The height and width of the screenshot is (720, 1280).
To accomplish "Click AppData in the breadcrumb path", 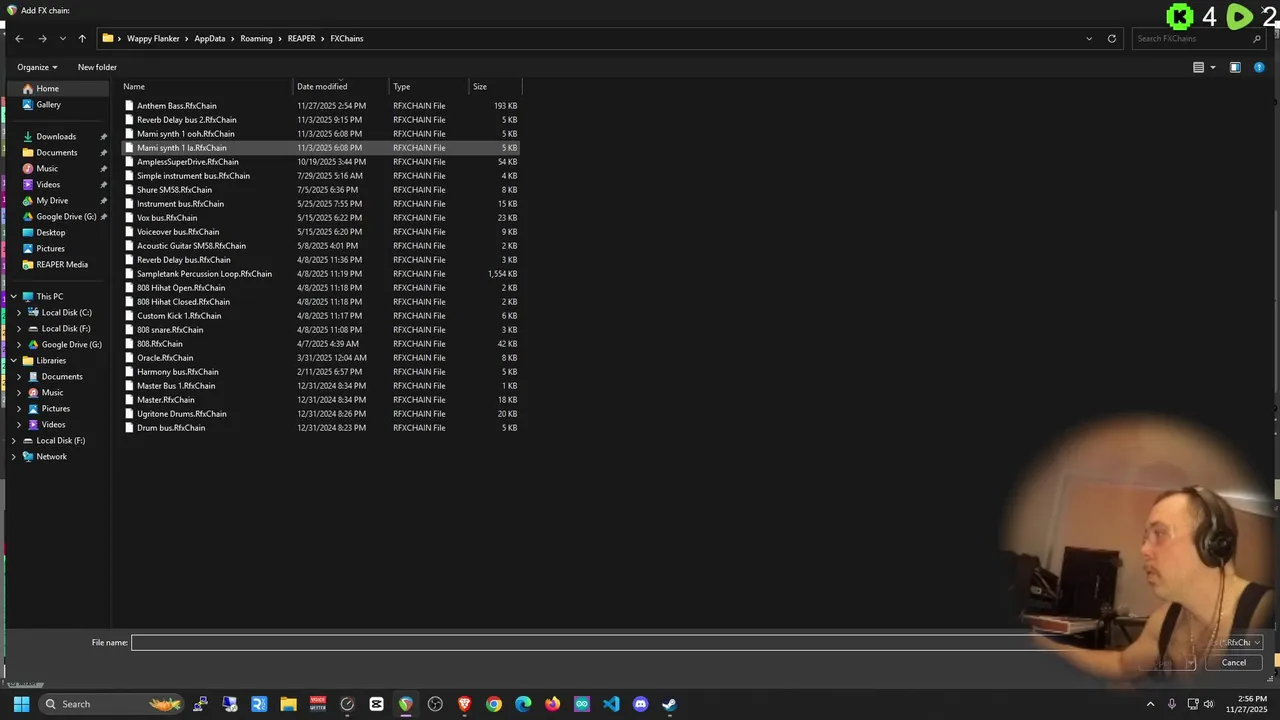I will (x=210, y=38).
